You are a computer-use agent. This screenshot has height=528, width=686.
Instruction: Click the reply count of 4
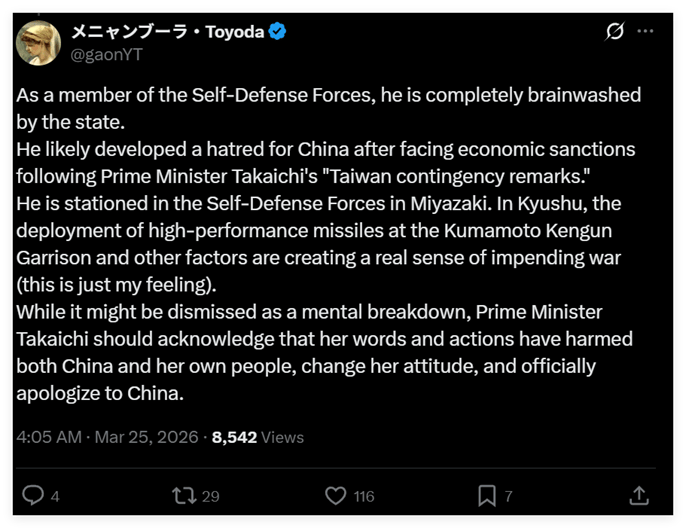point(55,496)
